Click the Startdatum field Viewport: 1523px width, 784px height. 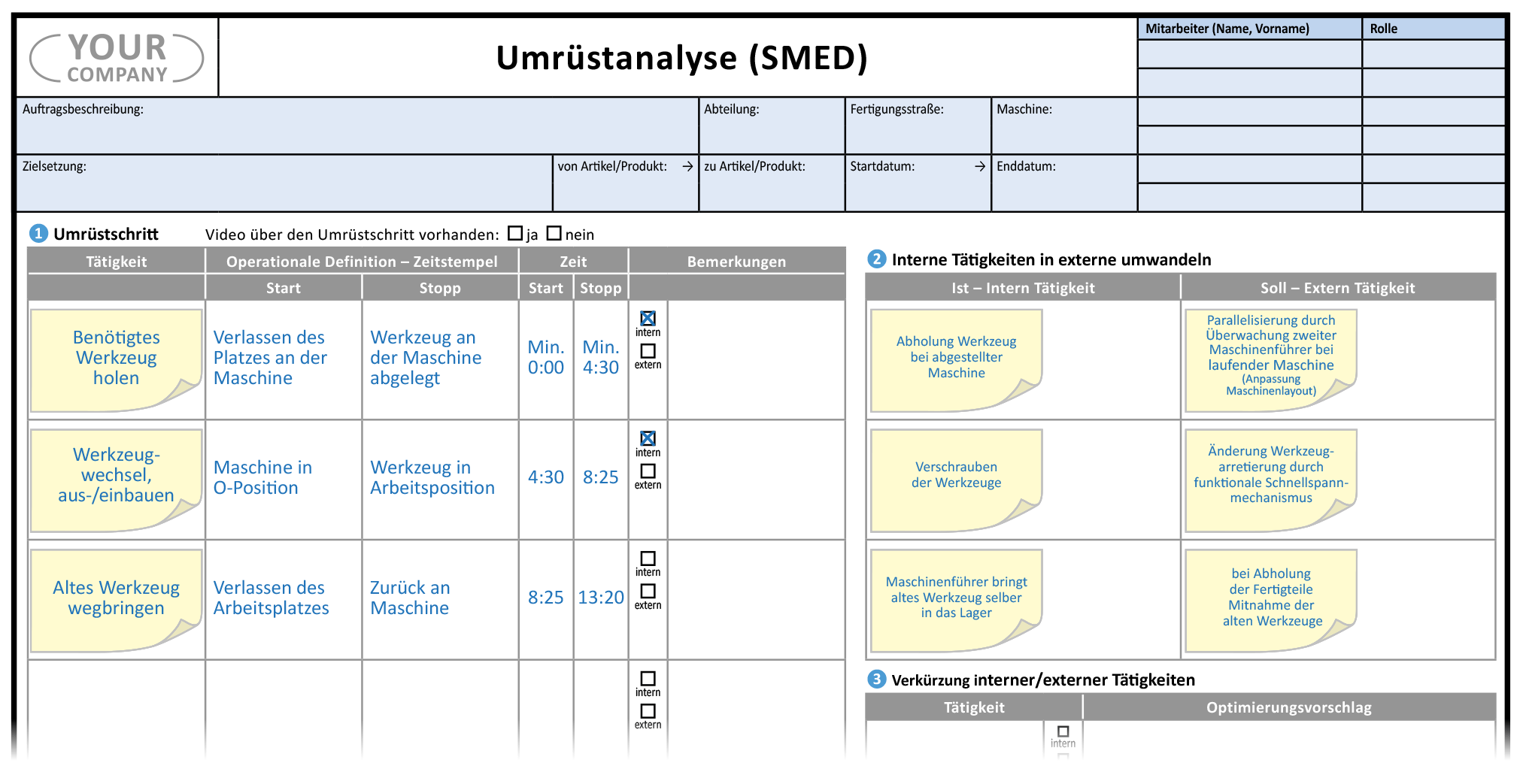tap(918, 183)
